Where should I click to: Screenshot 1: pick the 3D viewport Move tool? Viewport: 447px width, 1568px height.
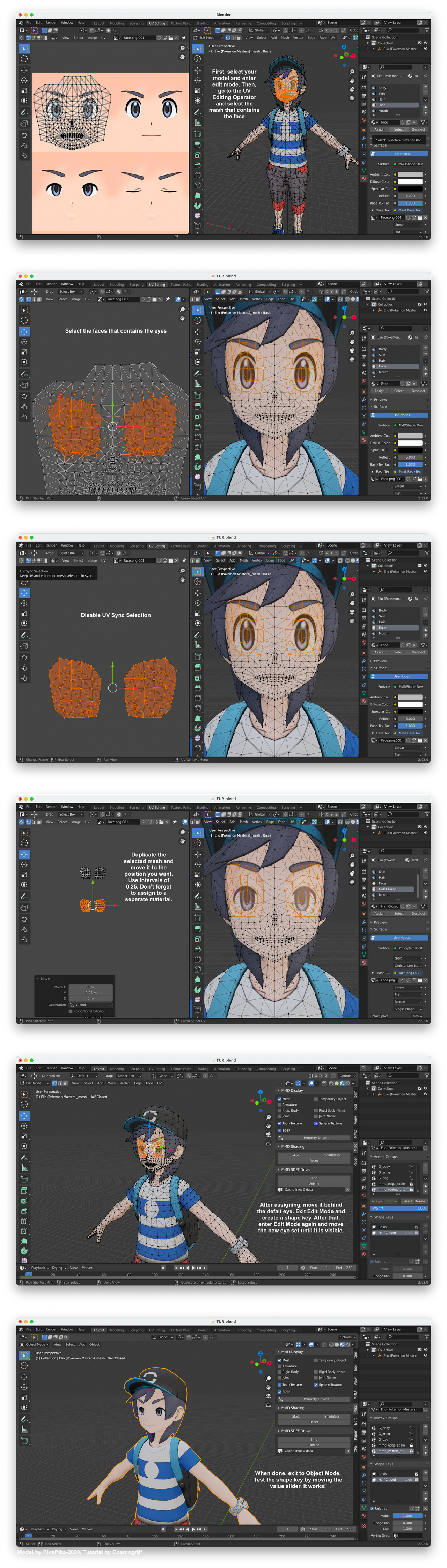[x=197, y=70]
